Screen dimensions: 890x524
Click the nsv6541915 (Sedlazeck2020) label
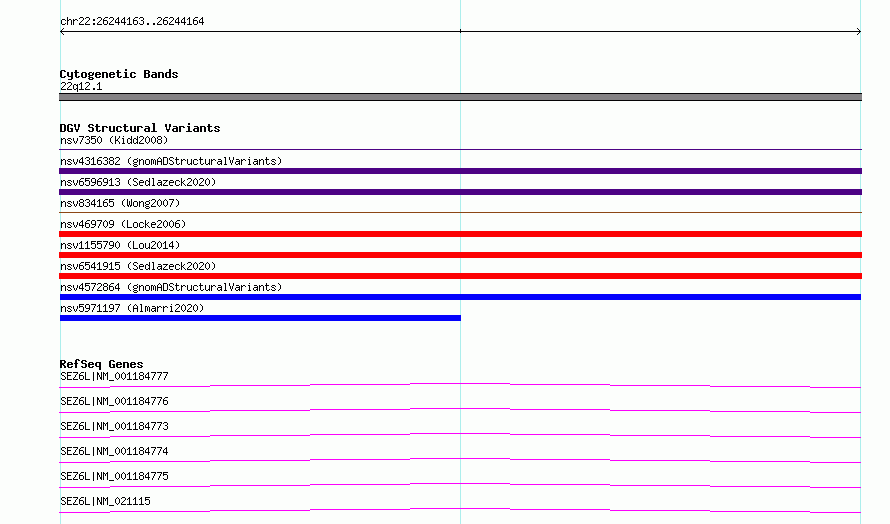(x=138, y=266)
